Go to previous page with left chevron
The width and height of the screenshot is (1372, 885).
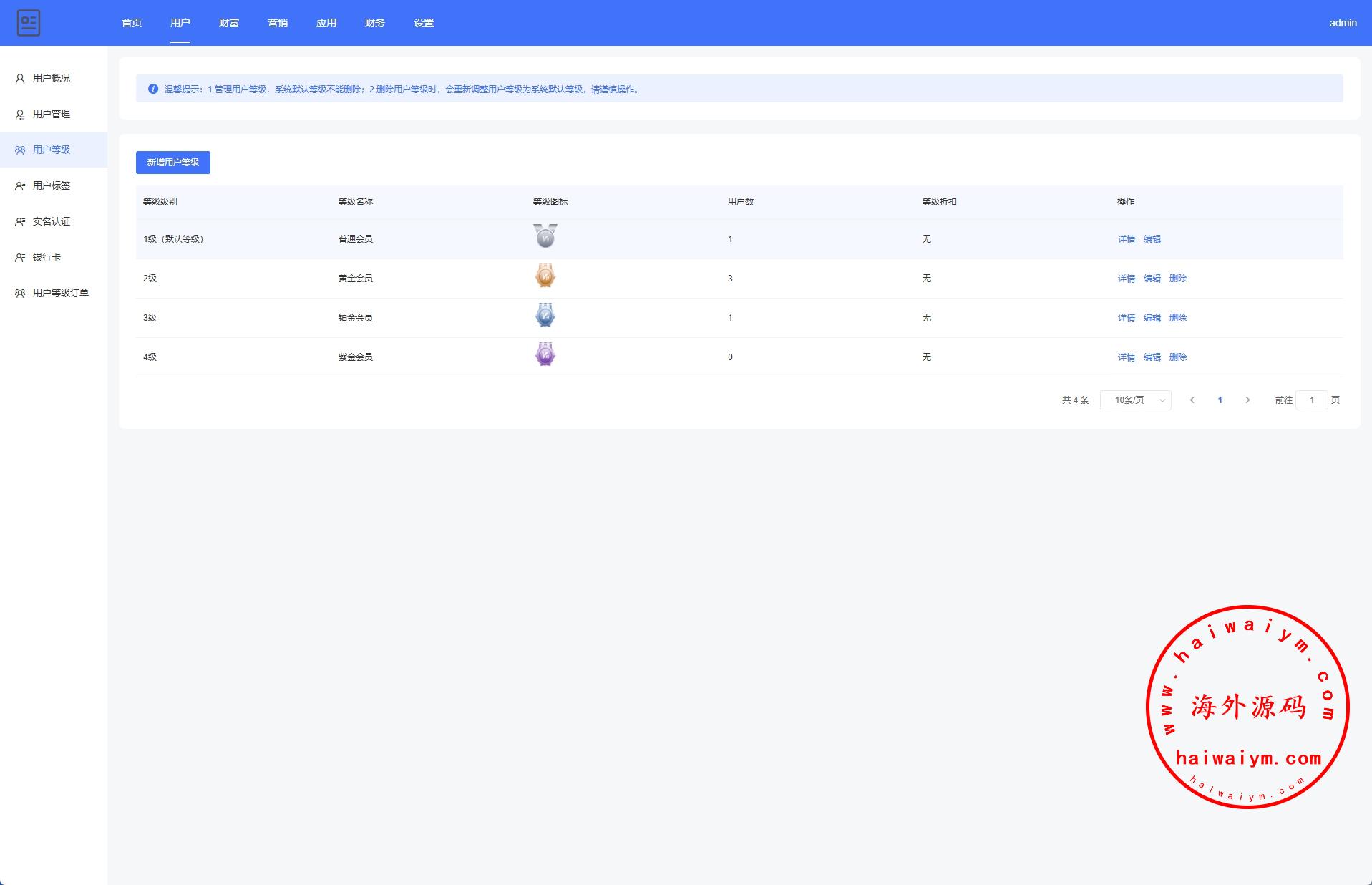[1192, 400]
